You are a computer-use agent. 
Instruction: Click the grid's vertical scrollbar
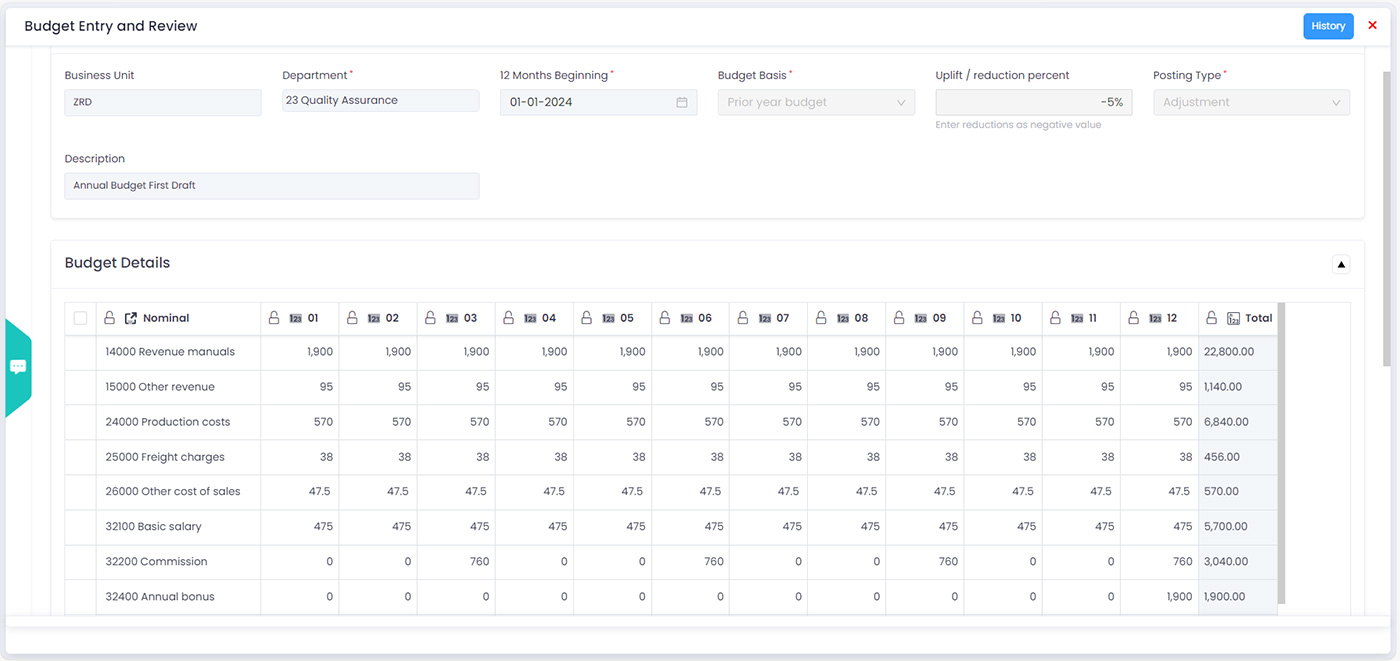(x=1281, y=450)
